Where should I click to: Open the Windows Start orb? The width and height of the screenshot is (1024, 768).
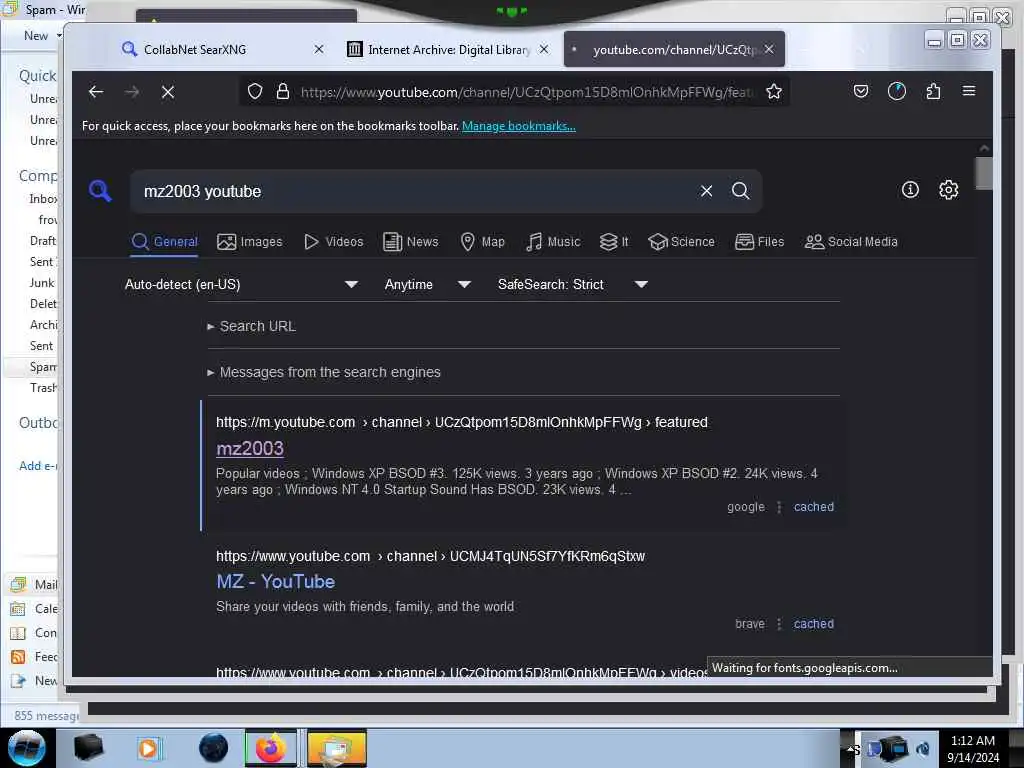pyautogui.click(x=26, y=748)
